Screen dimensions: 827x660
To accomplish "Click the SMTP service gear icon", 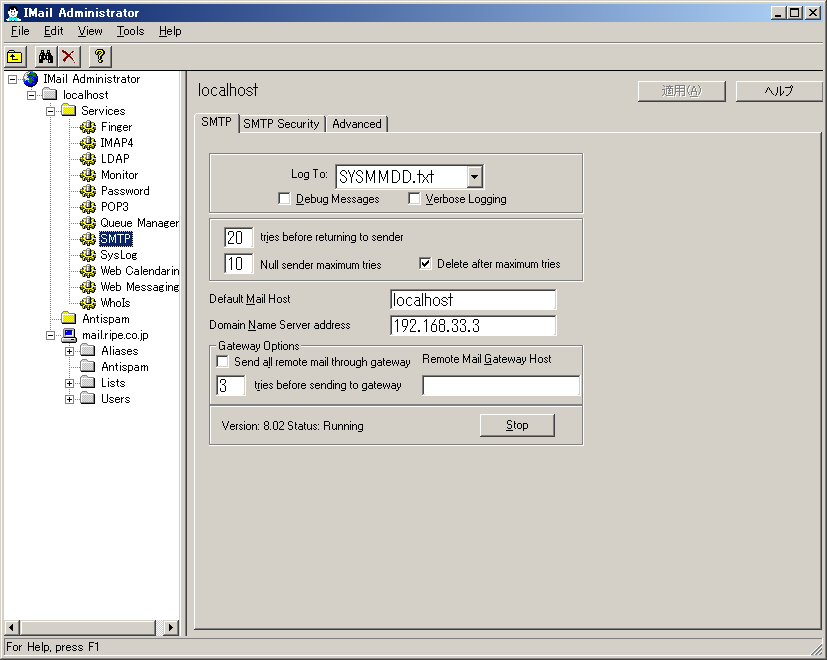I will pos(88,239).
